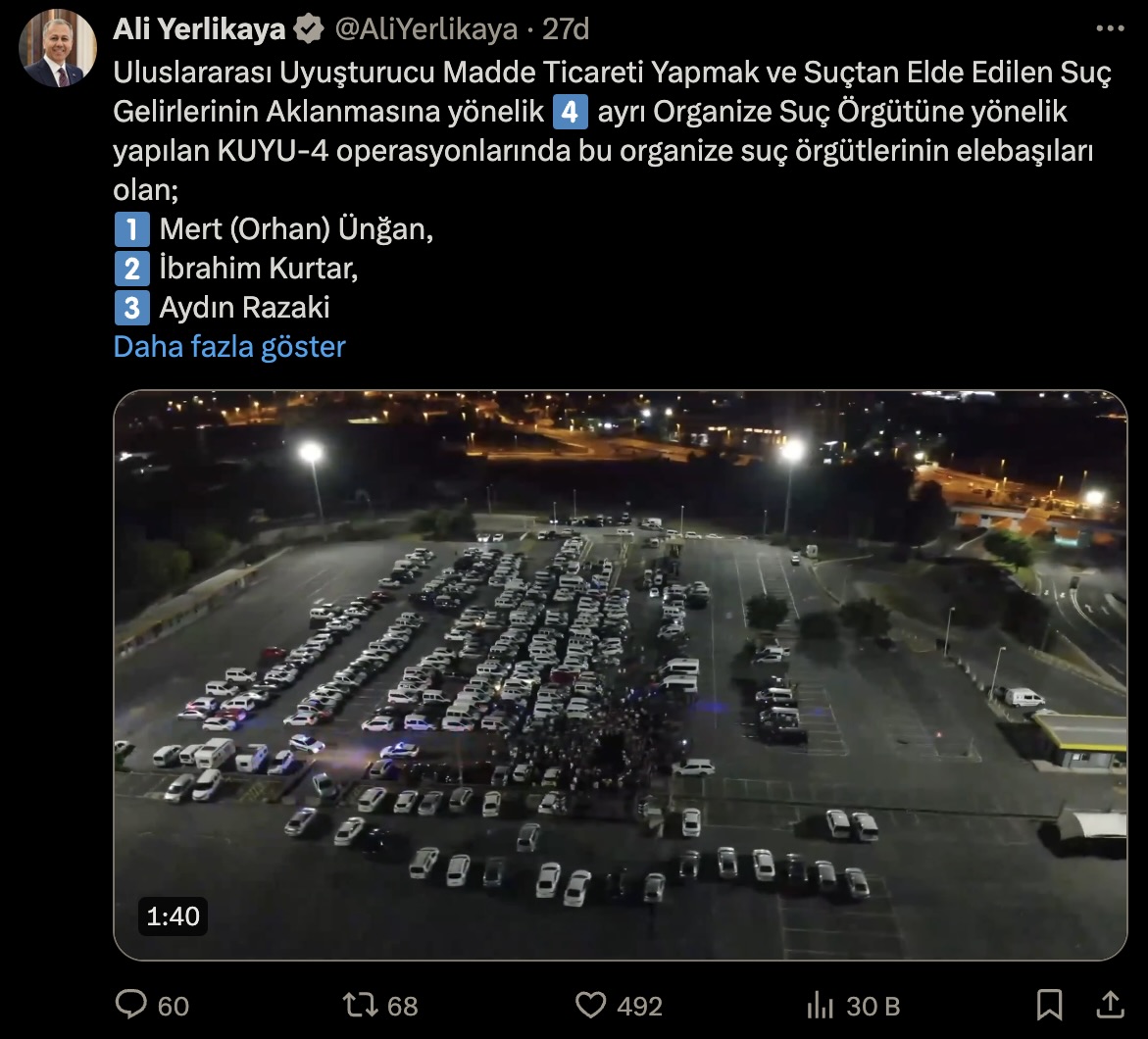This screenshot has width=1148, height=1039.
Task: Open the @AliYerlikaya handle link
Action: tap(426, 29)
